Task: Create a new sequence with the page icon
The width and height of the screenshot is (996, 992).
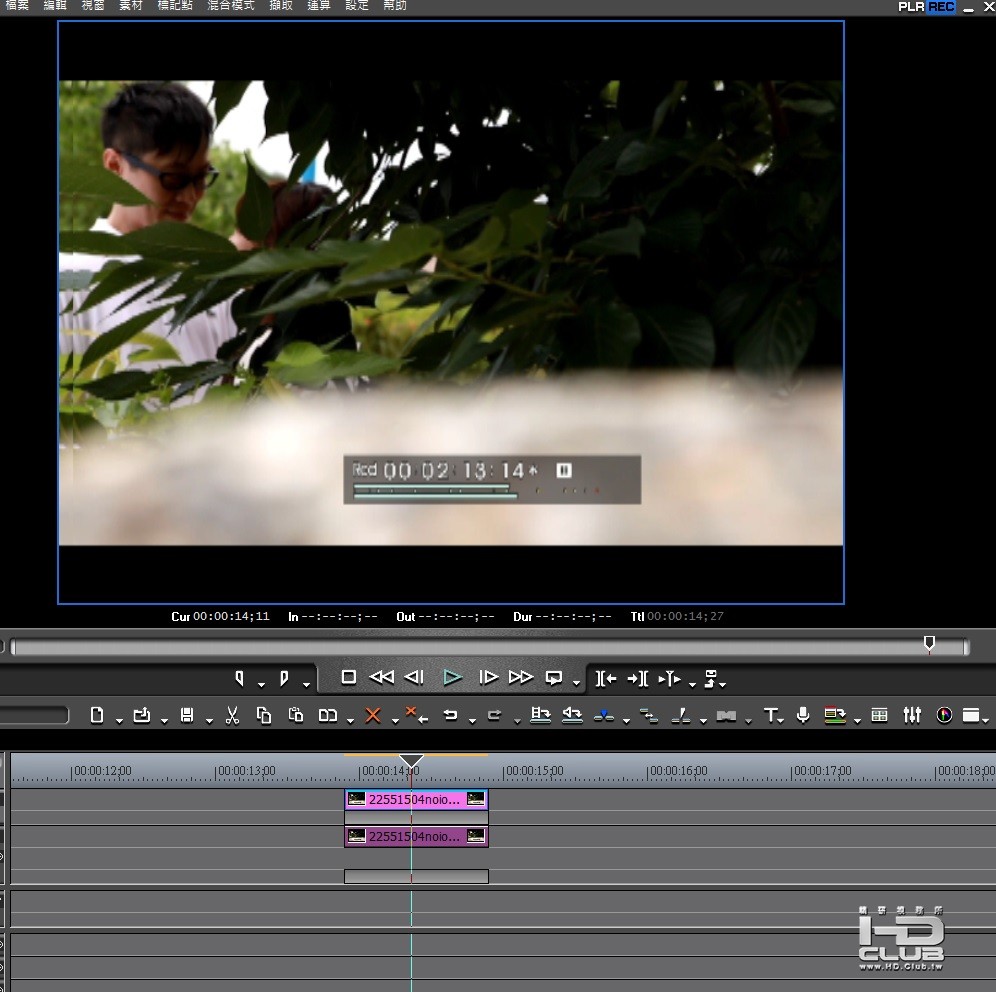Action: (x=97, y=715)
